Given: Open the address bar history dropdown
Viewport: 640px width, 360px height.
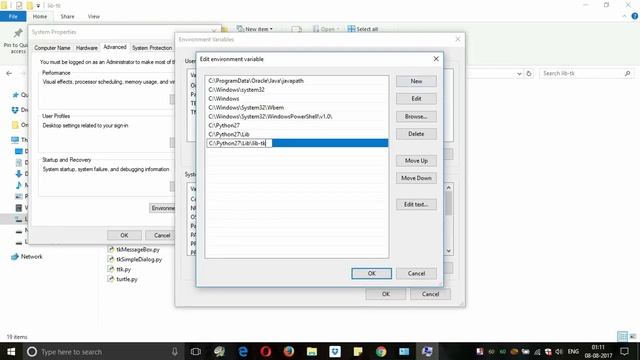Looking at the screenshot, I should tap(519, 73).
